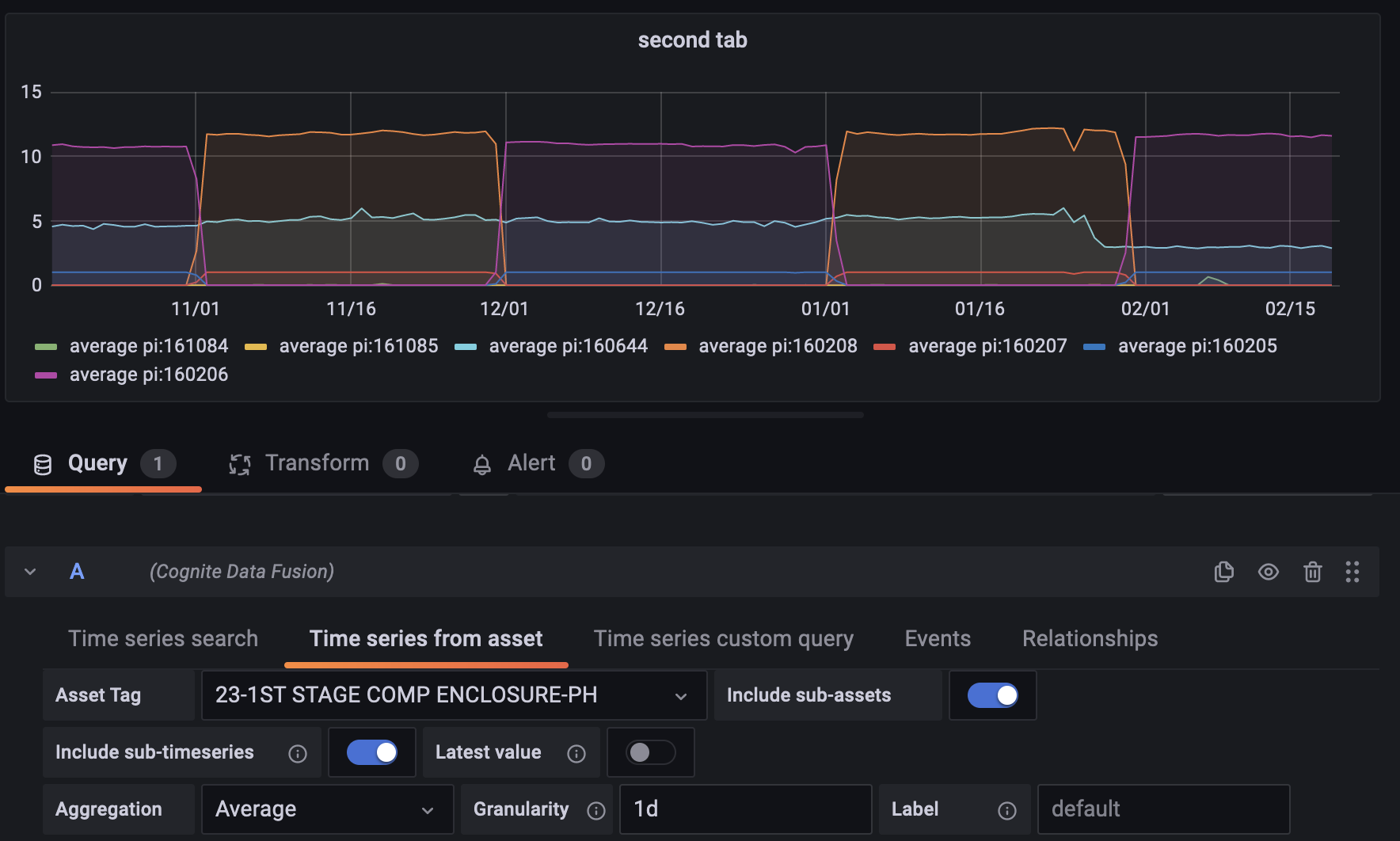Screen dimensions: 1400x841
Task: Open the Aggregation dropdown showing Average
Action: tap(326, 809)
